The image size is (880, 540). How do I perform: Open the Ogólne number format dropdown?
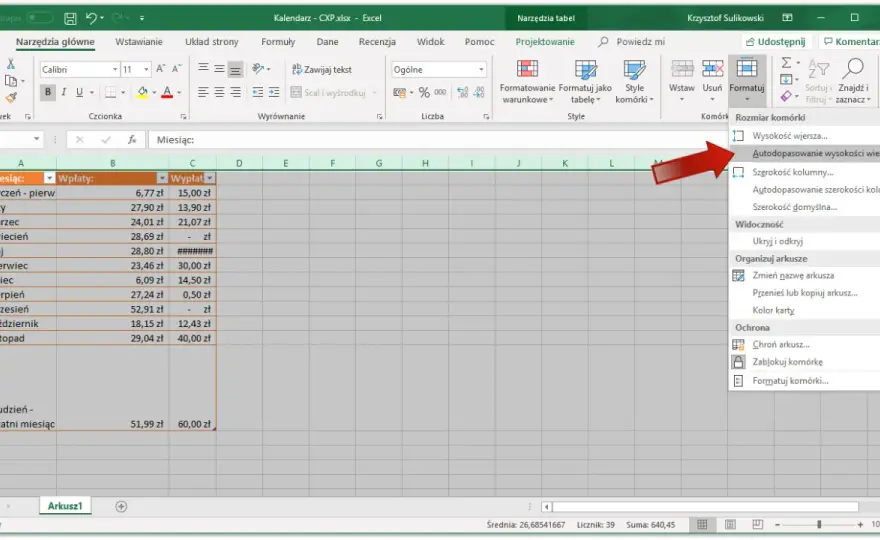click(481, 70)
